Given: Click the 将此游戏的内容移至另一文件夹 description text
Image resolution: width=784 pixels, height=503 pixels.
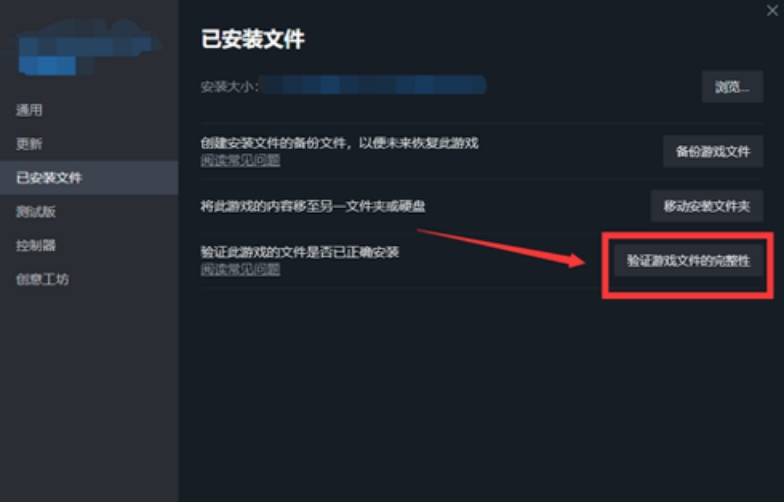Looking at the screenshot, I should point(313,206).
